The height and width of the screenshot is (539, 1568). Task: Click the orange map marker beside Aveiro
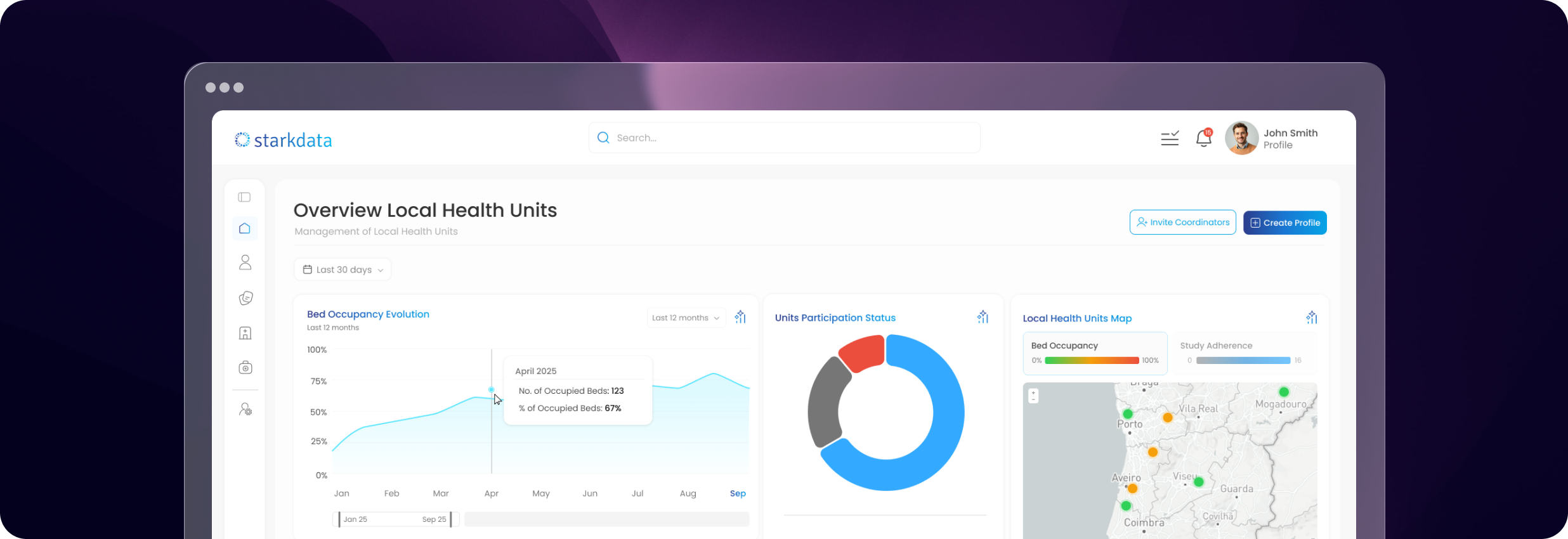(x=1132, y=488)
